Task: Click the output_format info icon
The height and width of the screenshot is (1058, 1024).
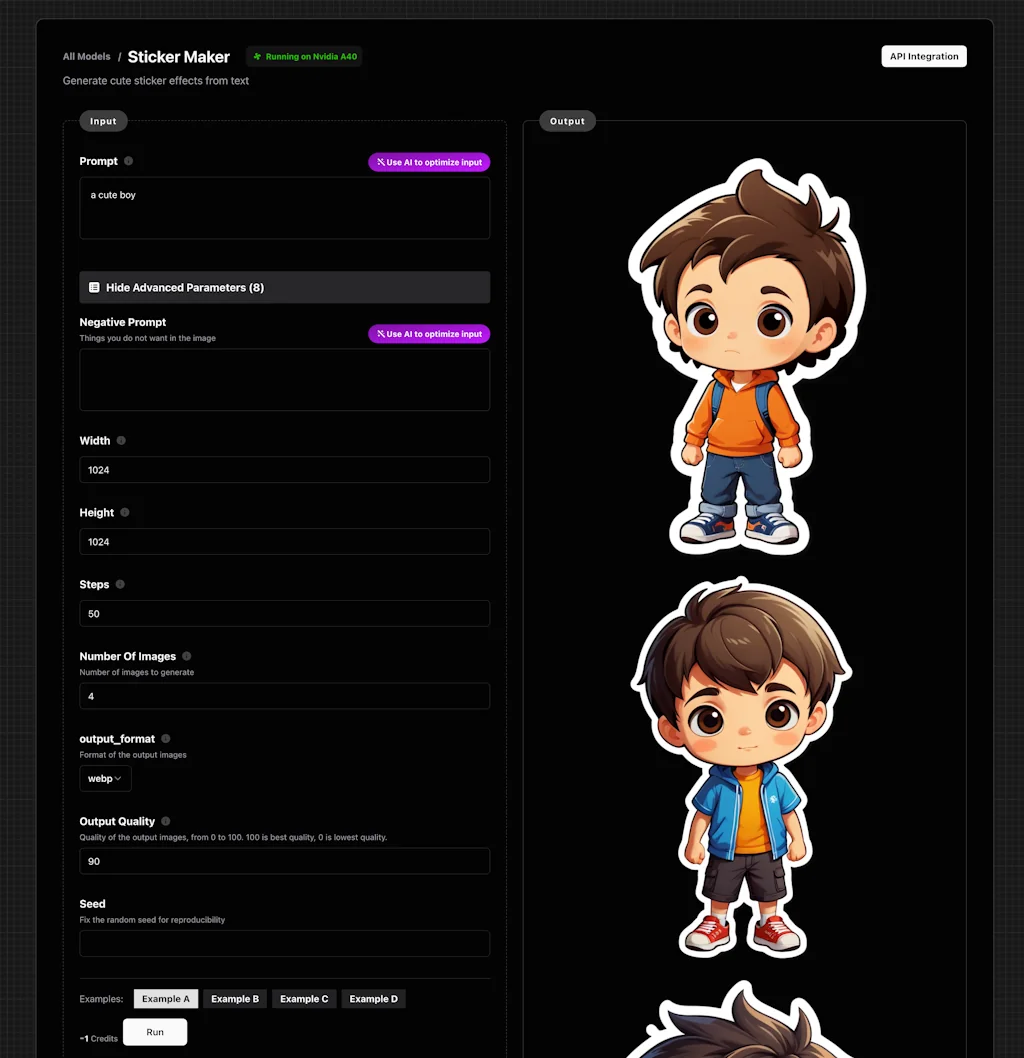Action: pos(166,739)
